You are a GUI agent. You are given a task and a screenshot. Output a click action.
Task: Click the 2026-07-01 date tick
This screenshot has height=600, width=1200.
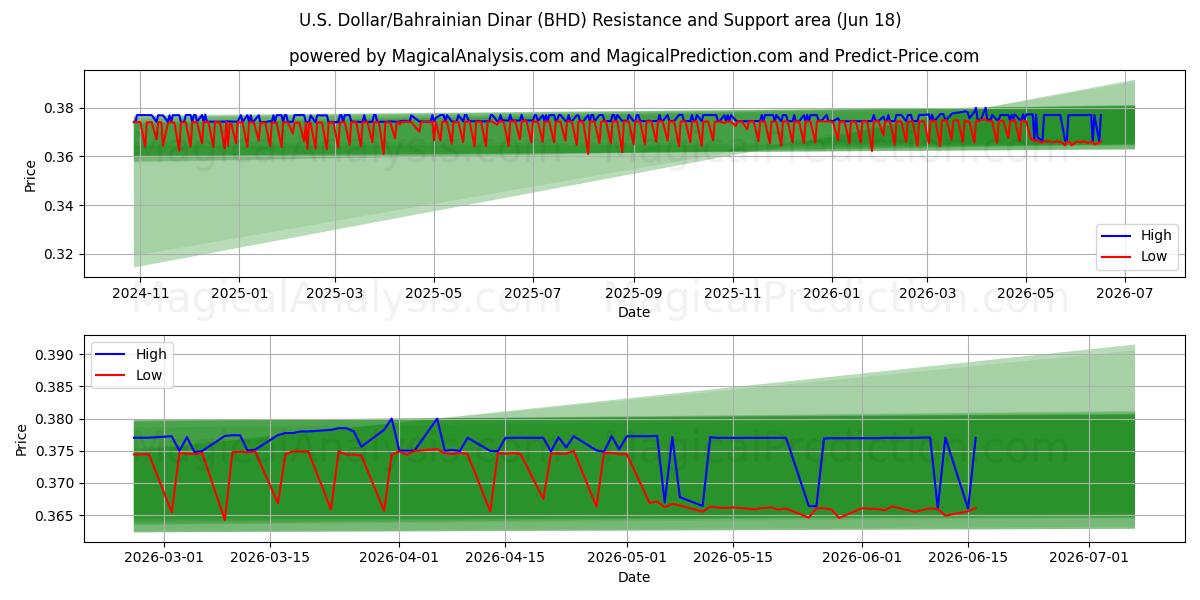tap(1089, 557)
